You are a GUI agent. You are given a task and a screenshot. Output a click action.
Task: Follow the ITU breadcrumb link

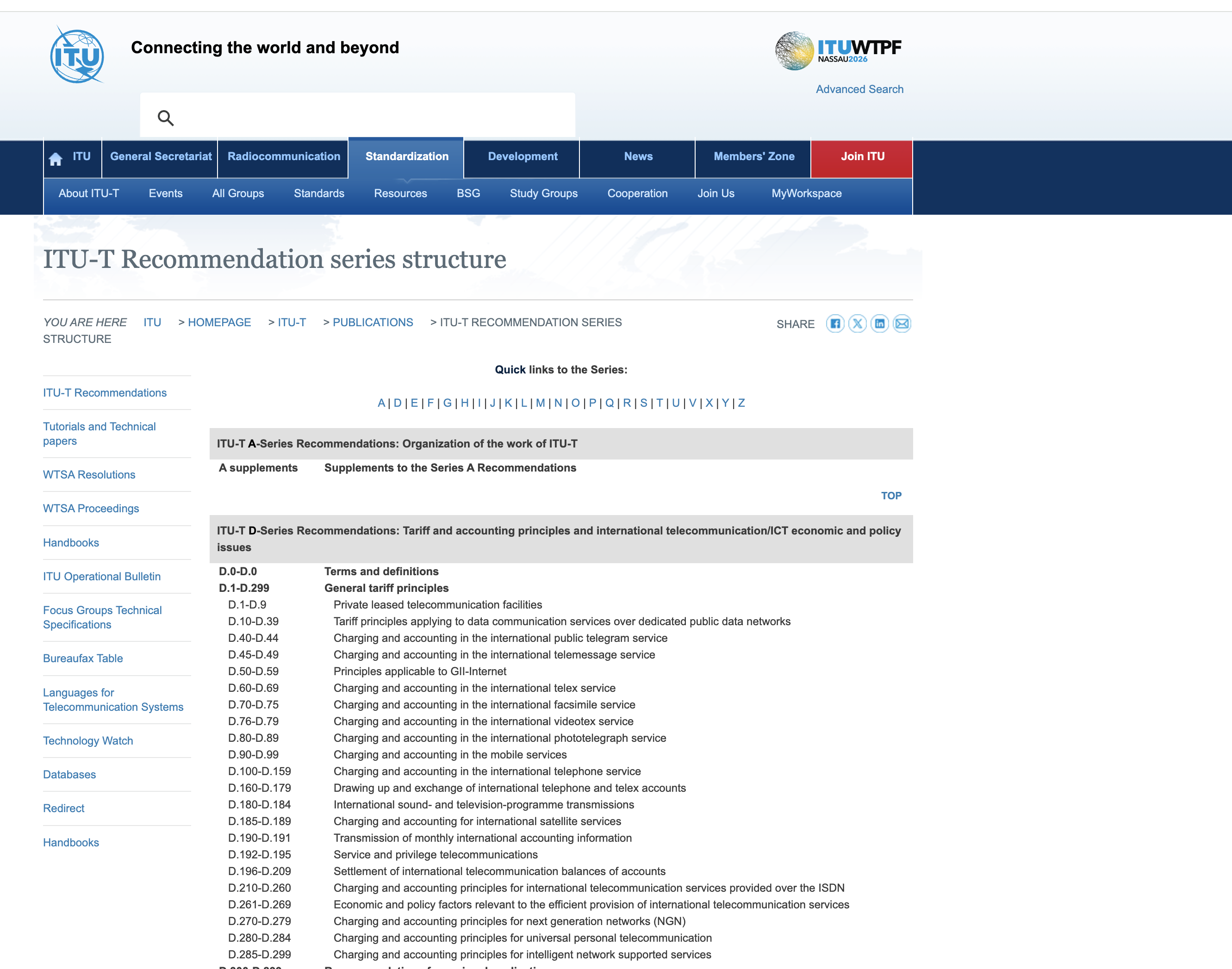click(x=152, y=322)
